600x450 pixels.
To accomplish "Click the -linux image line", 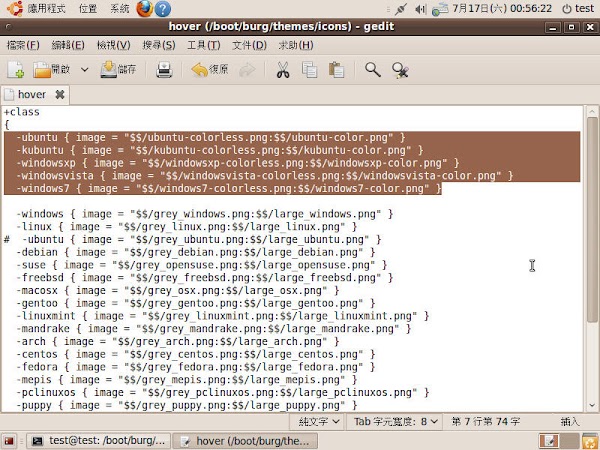I will point(186,227).
